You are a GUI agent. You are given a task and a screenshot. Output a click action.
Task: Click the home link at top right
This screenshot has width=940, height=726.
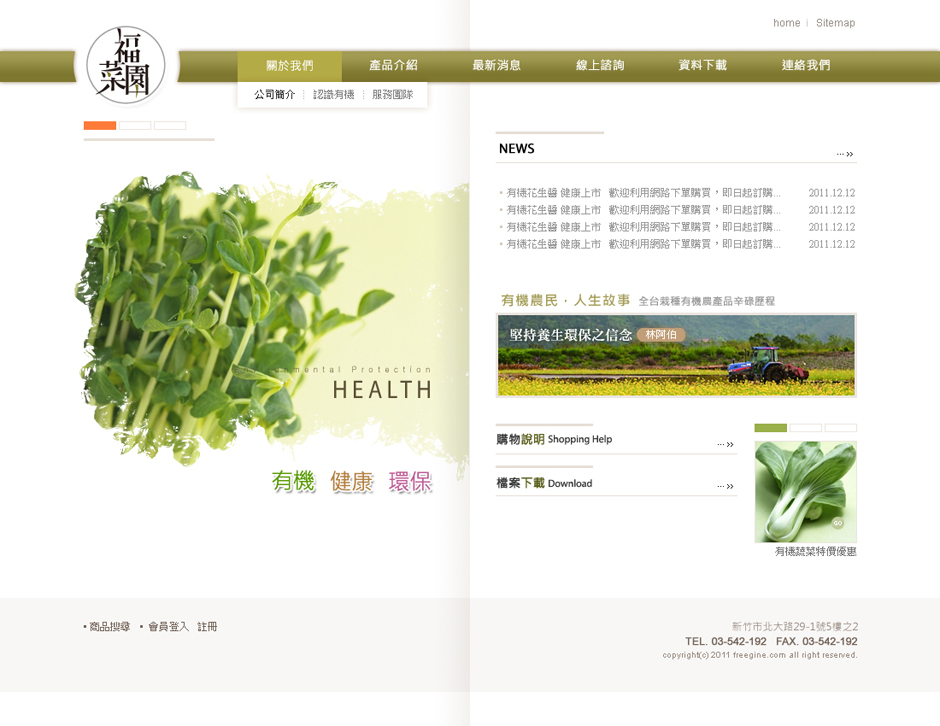[x=786, y=23]
